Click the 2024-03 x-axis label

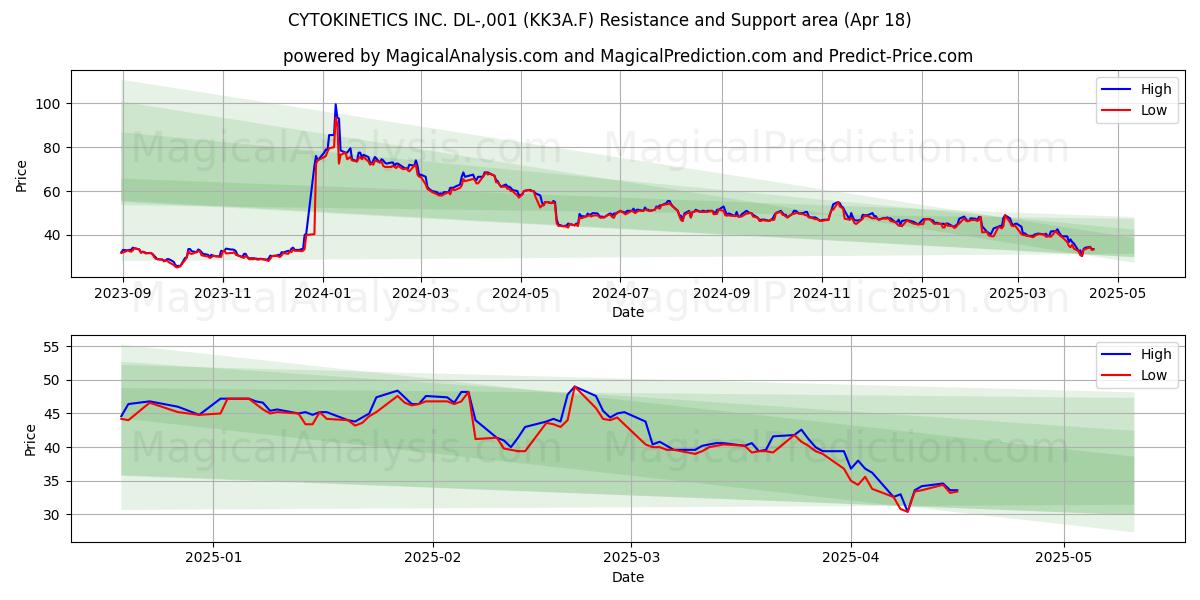point(421,294)
